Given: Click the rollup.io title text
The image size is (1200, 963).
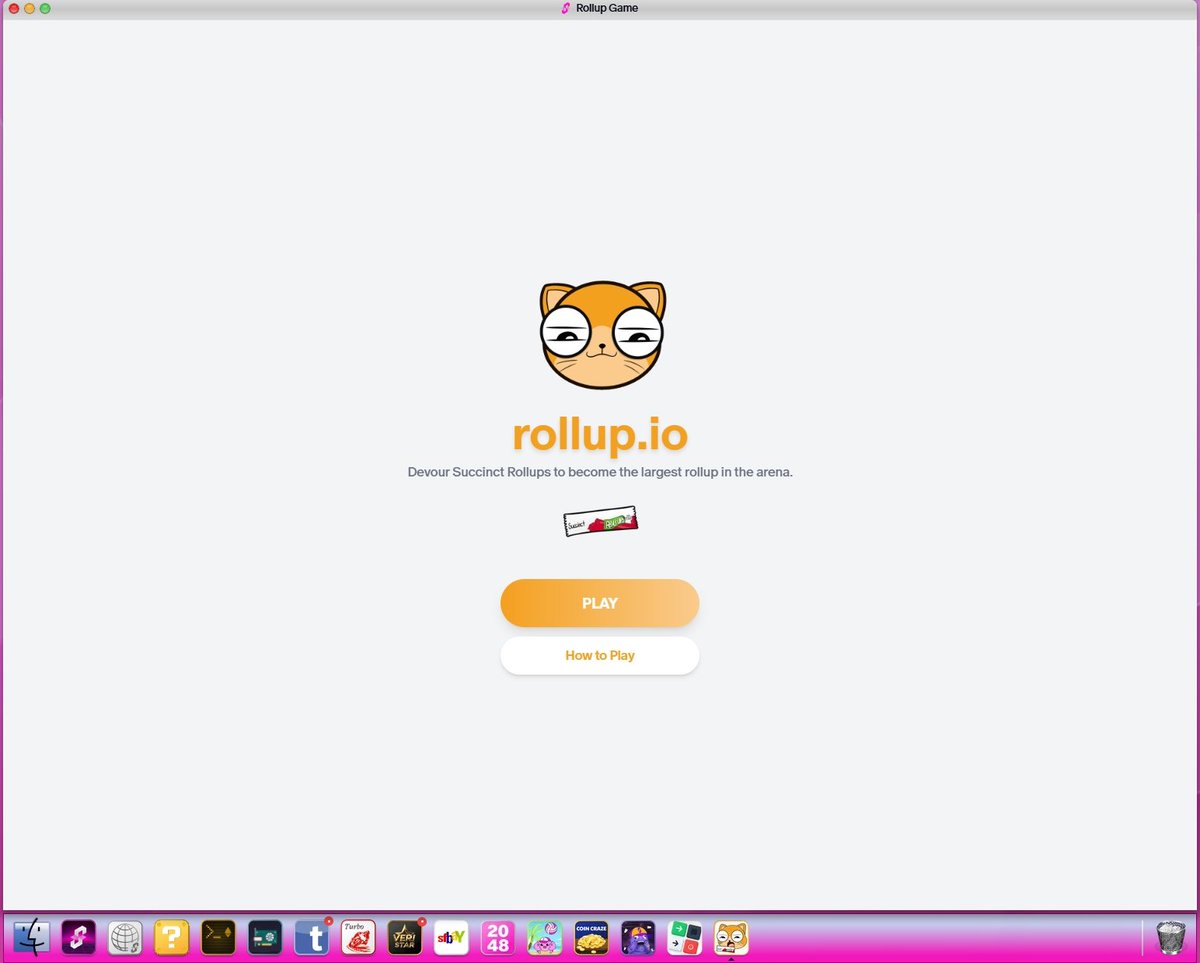Looking at the screenshot, I should click(600, 434).
